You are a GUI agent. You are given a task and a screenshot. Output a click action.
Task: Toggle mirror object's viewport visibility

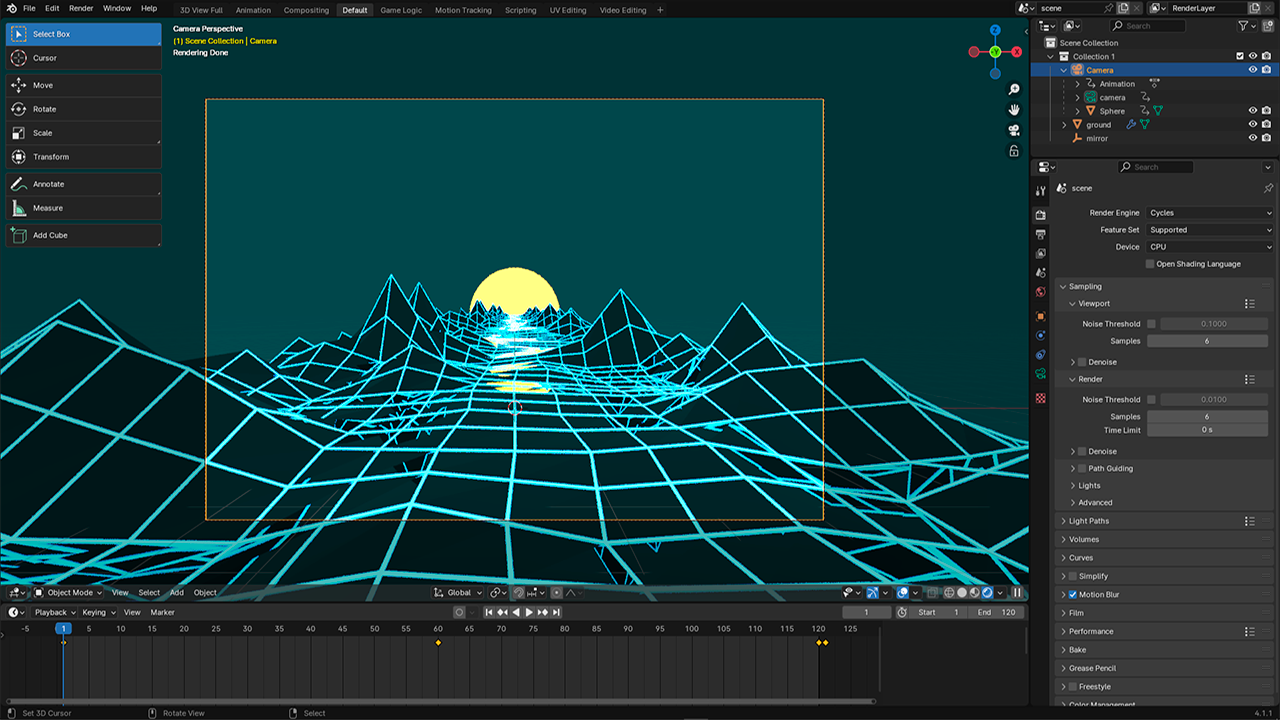coord(1253,138)
